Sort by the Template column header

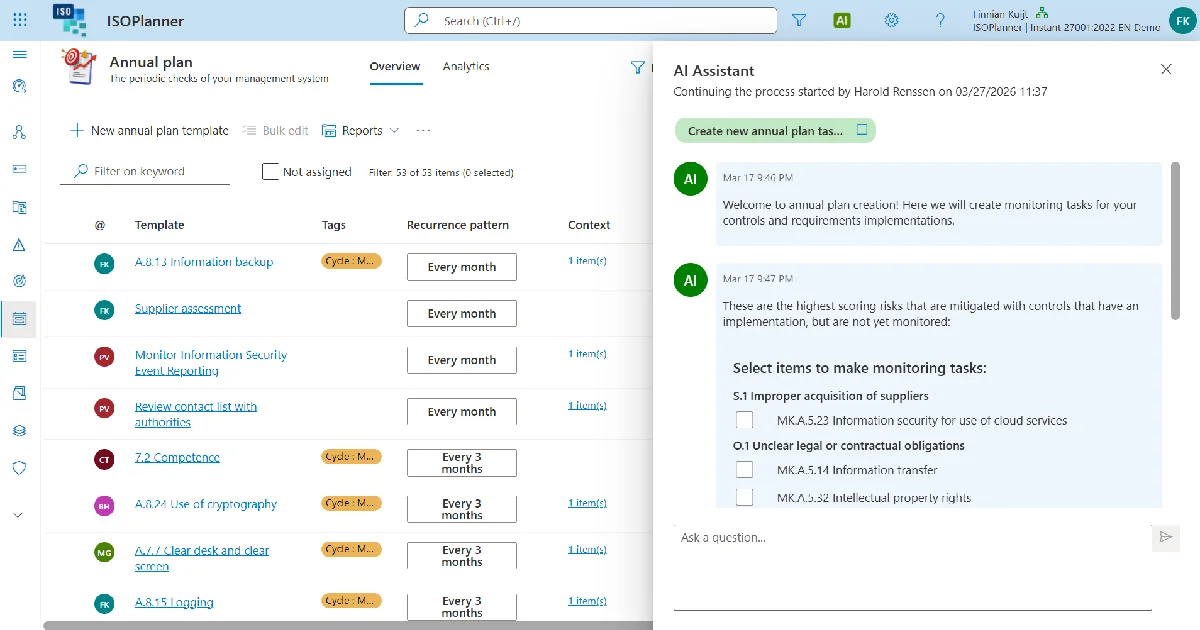[160, 225]
